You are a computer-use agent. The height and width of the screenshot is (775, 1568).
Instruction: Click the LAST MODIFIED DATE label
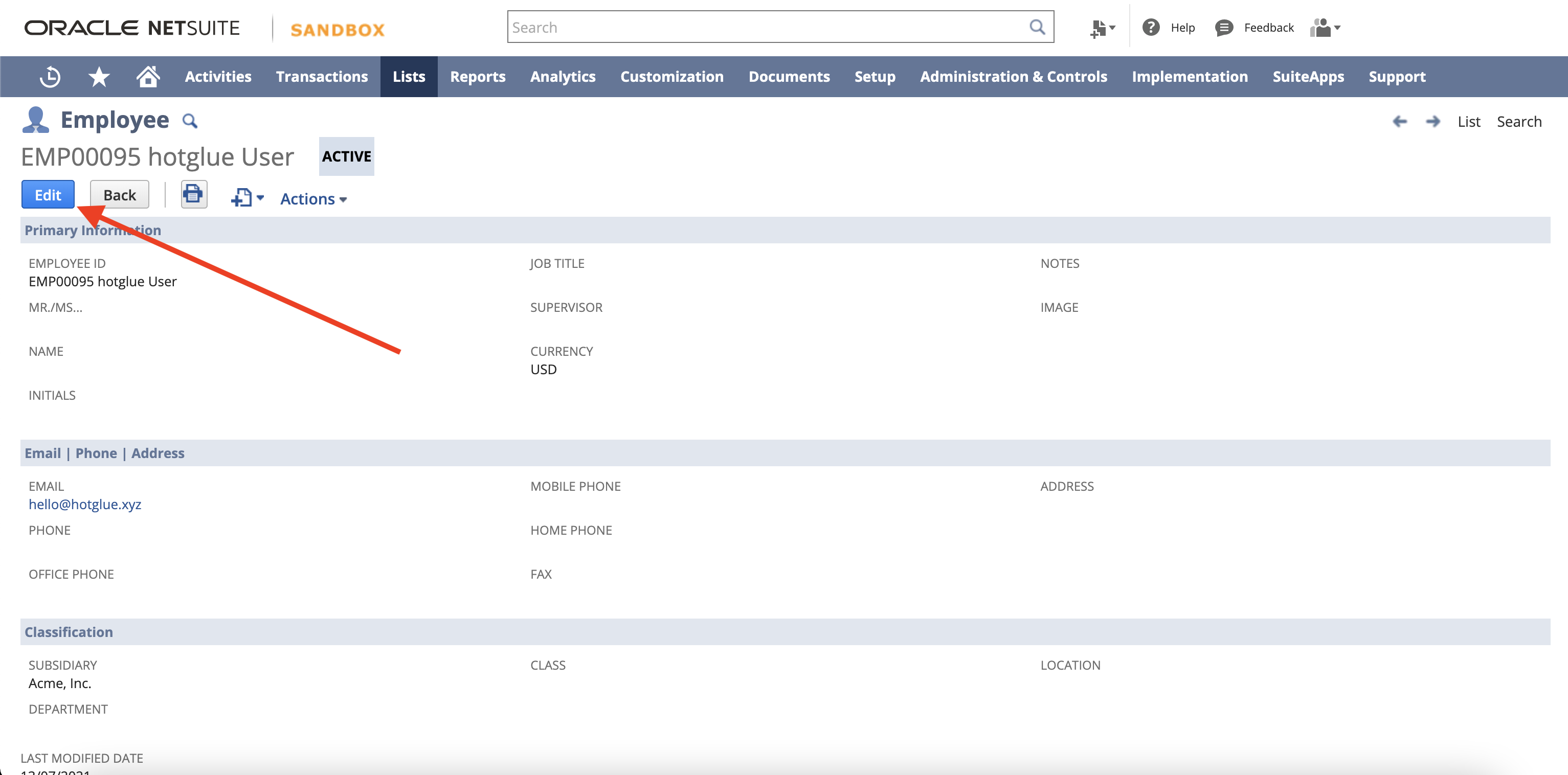coord(82,759)
